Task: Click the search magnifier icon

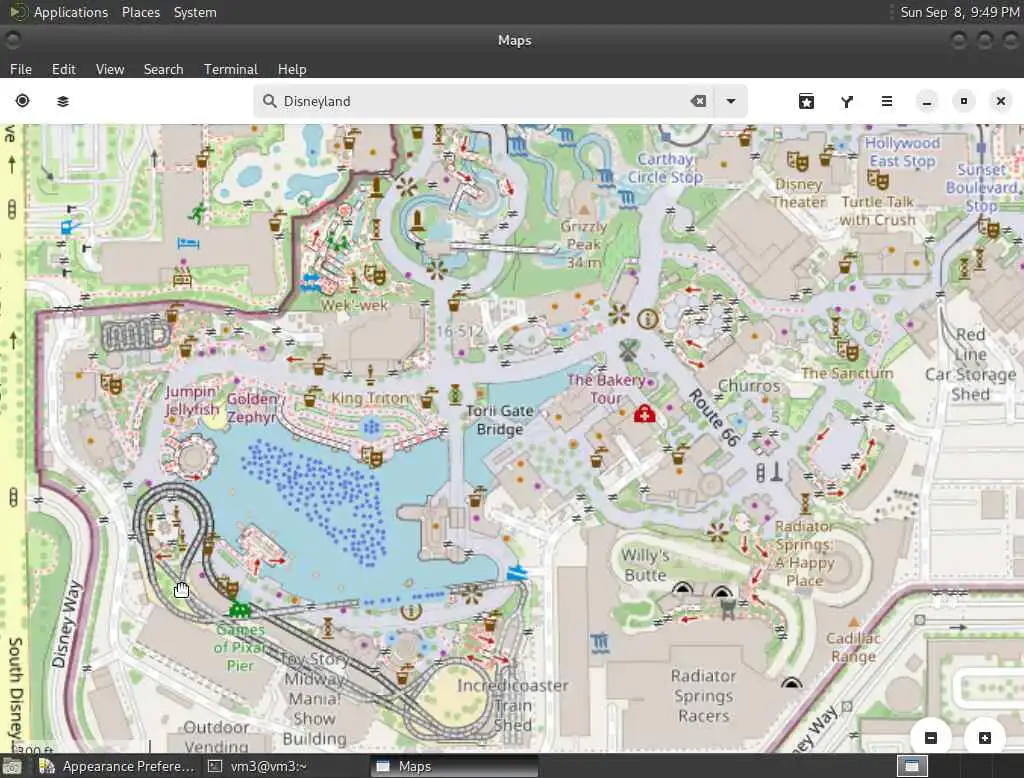Action: coord(269,101)
